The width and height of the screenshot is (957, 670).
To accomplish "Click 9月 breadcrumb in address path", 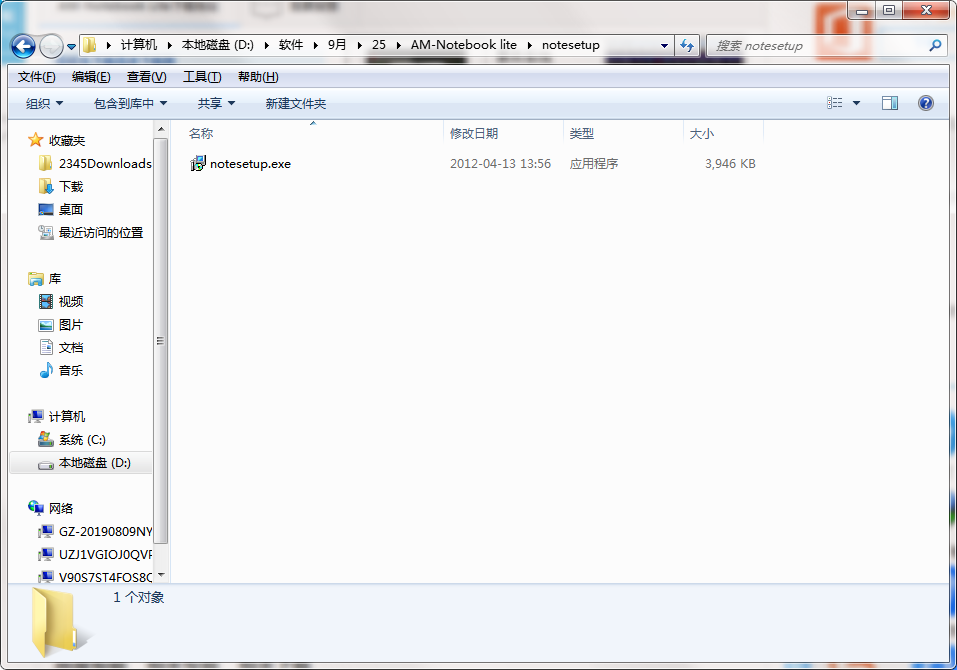I will pyautogui.click(x=337, y=45).
